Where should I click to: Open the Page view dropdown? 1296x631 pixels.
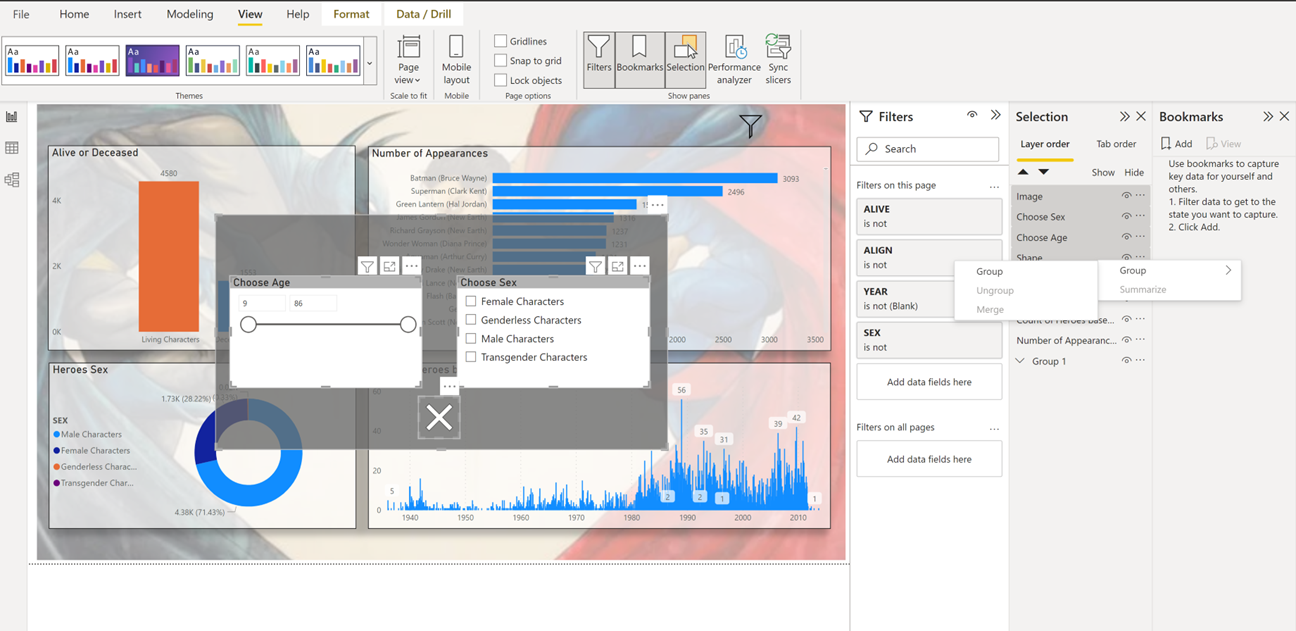[x=408, y=59]
